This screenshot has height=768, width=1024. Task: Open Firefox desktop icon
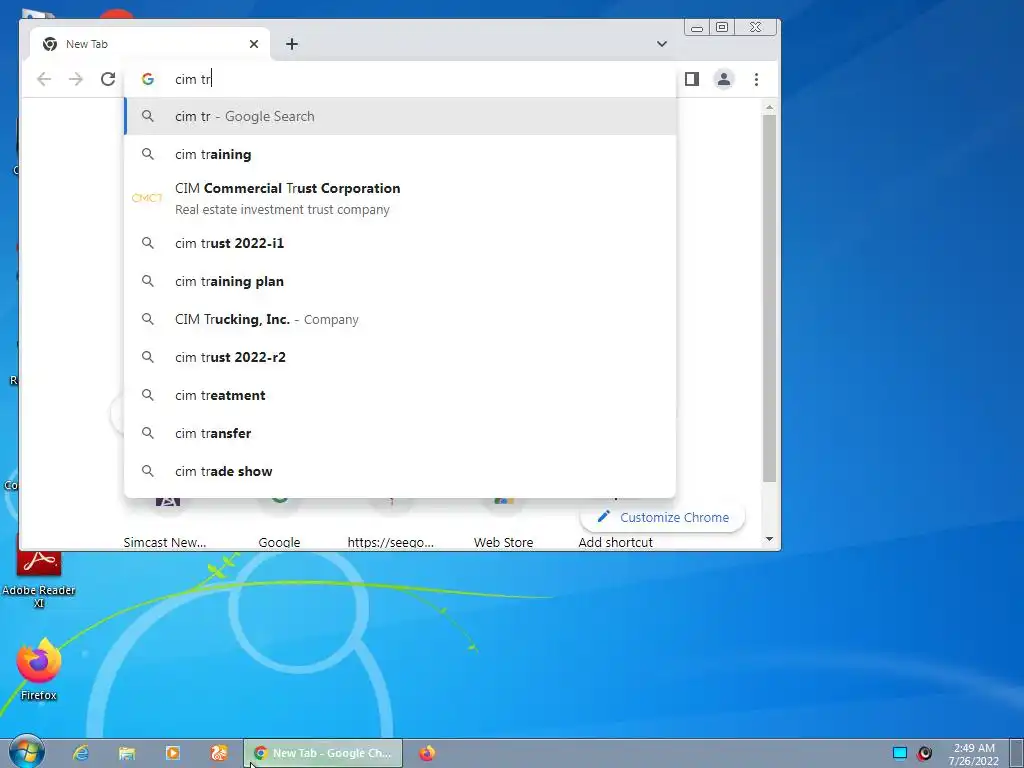coord(39,669)
